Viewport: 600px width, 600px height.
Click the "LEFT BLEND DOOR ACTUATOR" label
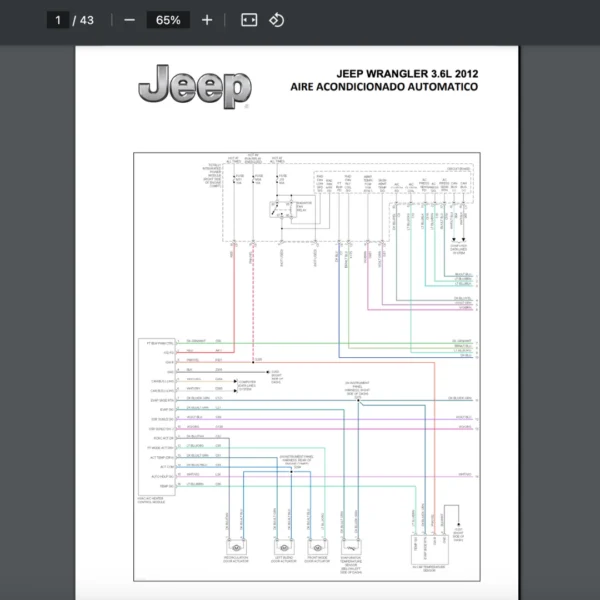point(284,559)
